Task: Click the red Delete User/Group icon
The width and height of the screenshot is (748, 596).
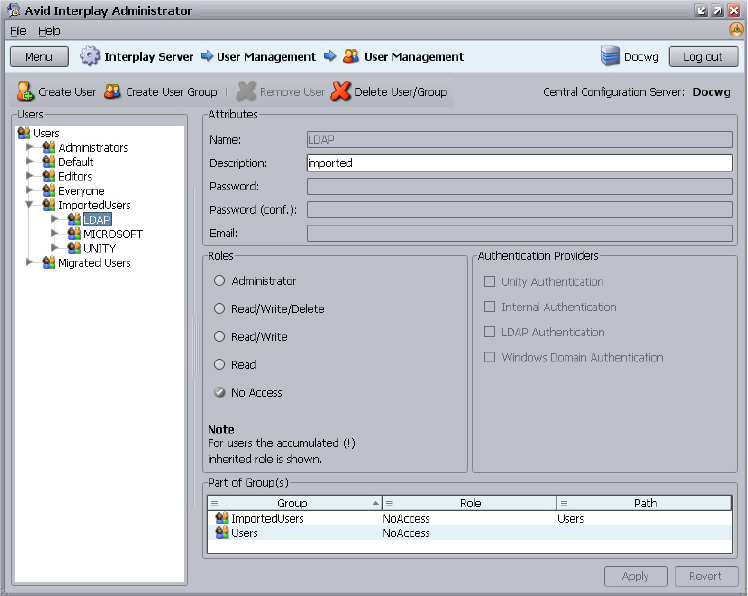Action: coord(341,91)
